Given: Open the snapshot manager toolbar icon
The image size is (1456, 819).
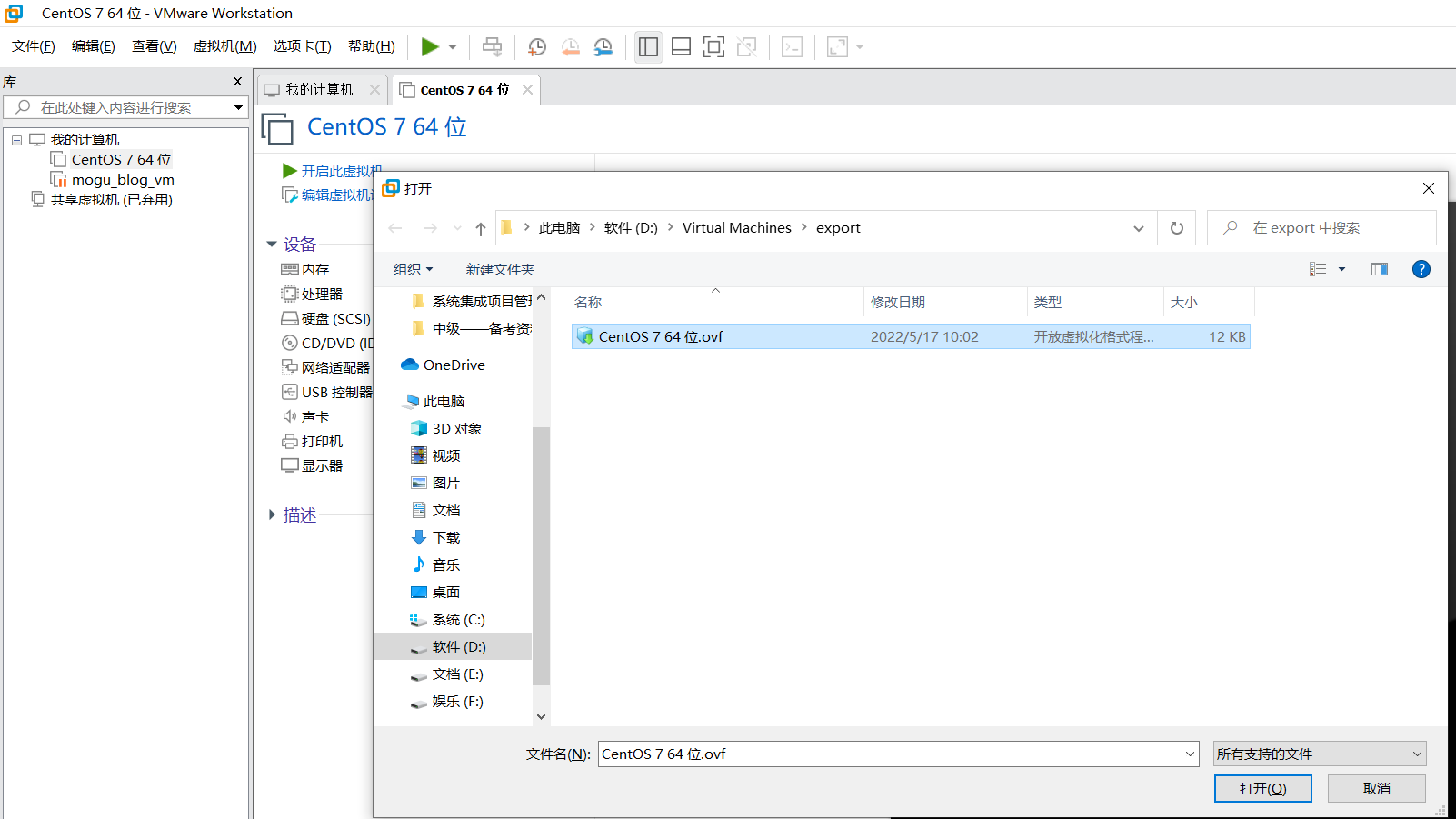Looking at the screenshot, I should (603, 47).
